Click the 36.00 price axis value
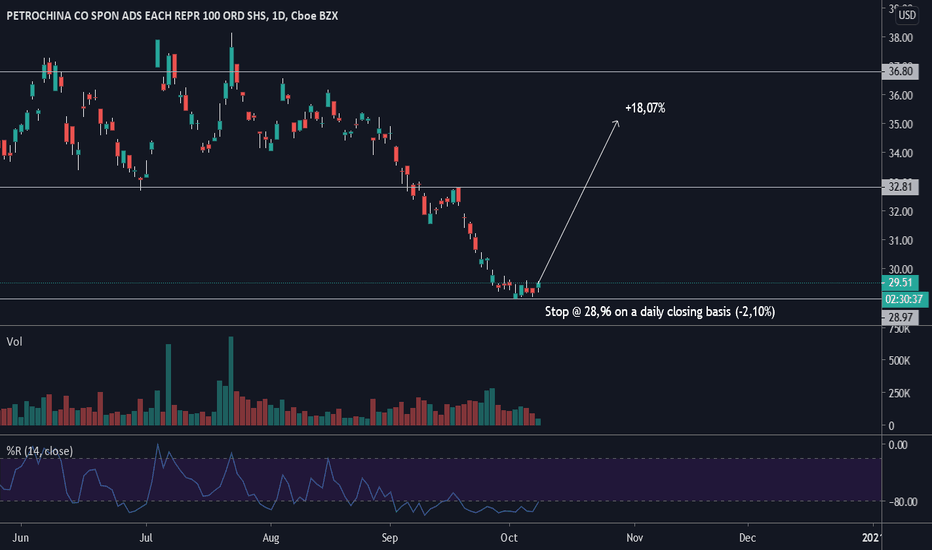The width and height of the screenshot is (932, 550). [900, 95]
